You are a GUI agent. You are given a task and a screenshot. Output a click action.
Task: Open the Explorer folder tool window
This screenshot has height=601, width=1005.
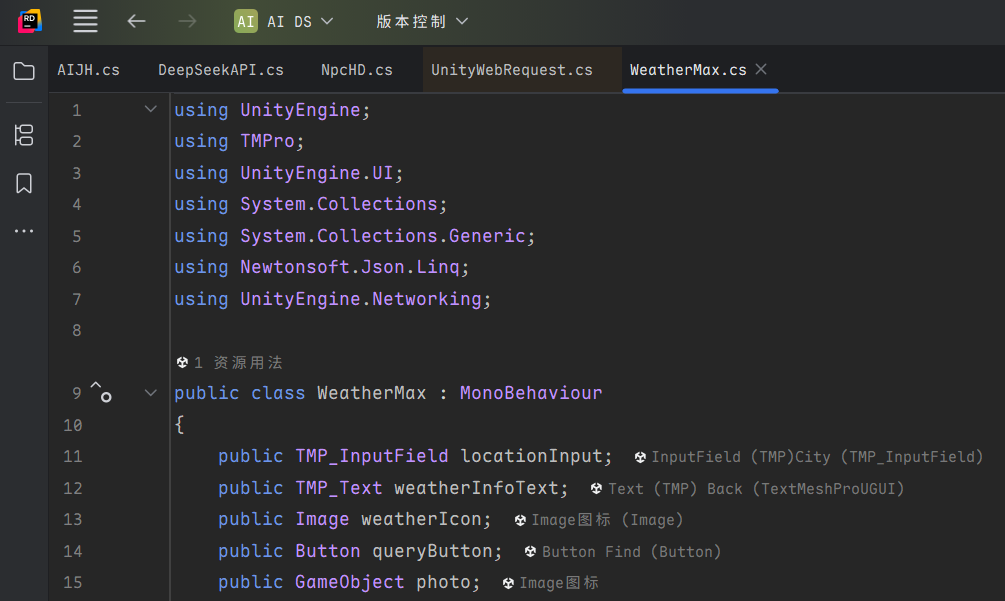(x=24, y=71)
